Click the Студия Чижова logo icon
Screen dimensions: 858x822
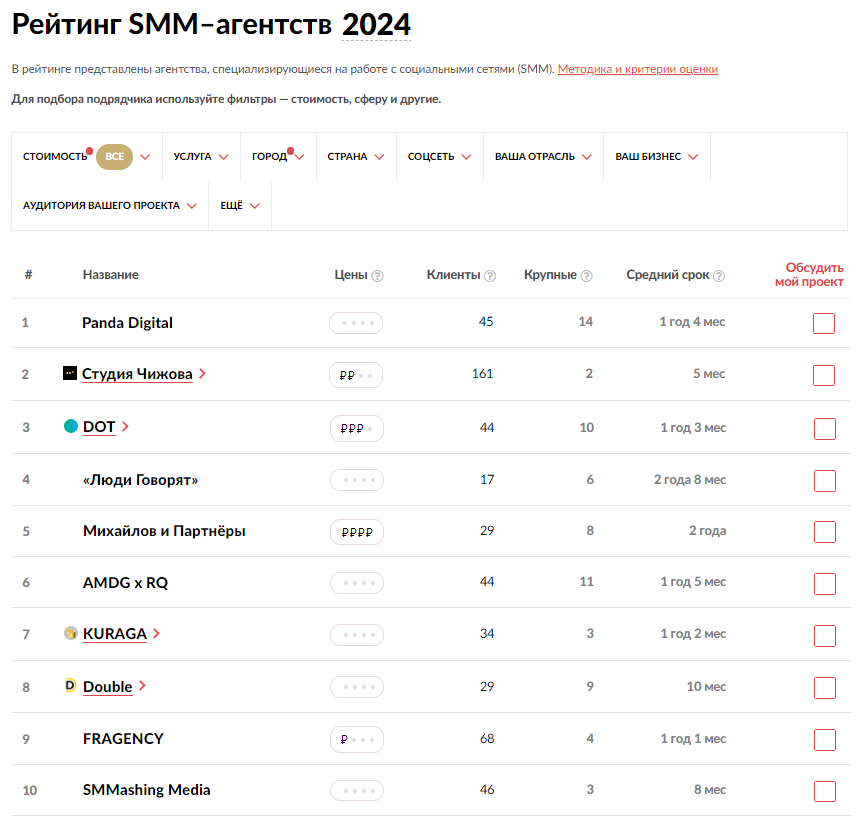(x=70, y=373)
